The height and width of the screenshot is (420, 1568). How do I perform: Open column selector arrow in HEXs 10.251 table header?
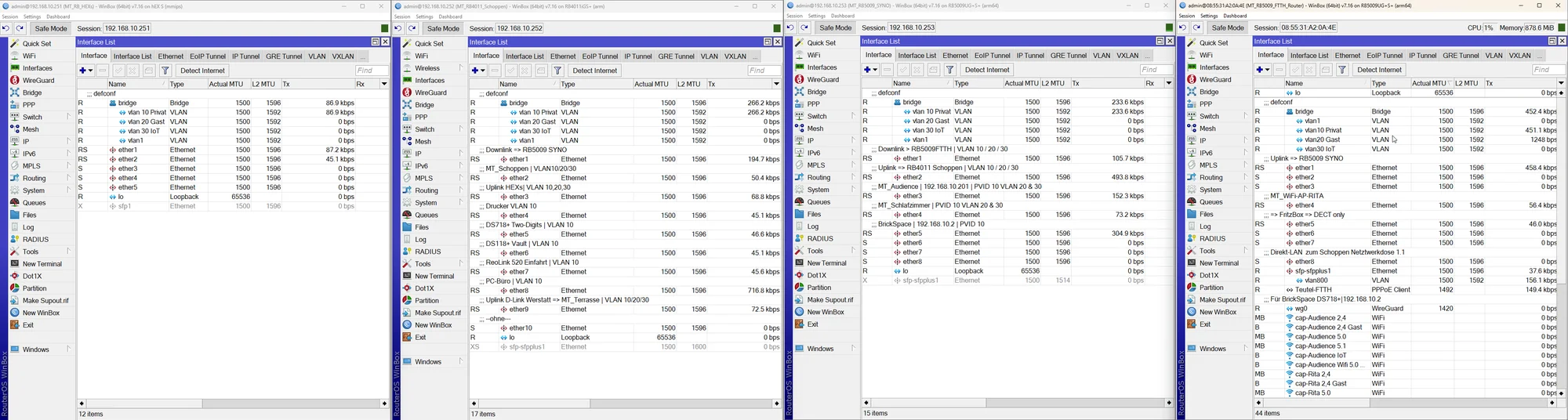(x=384, y=84)
